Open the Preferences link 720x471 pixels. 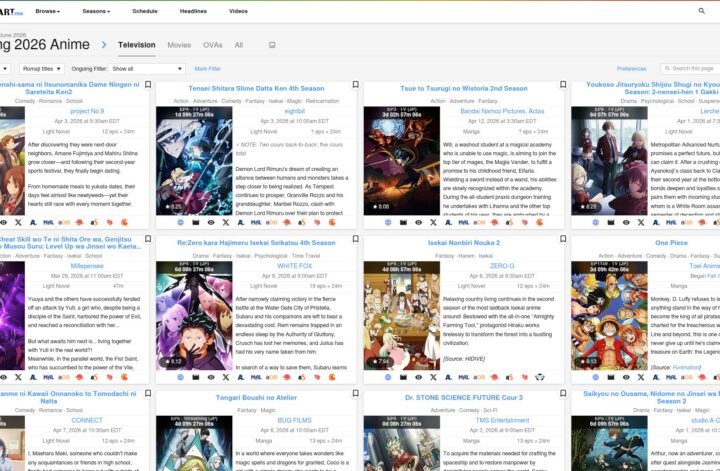(631, 69)
